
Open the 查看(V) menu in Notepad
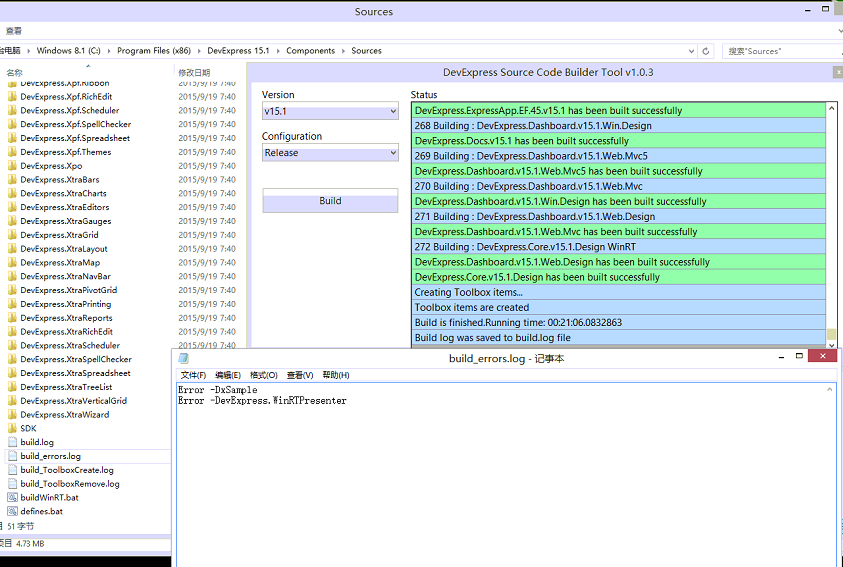click(x=300, y=375)
